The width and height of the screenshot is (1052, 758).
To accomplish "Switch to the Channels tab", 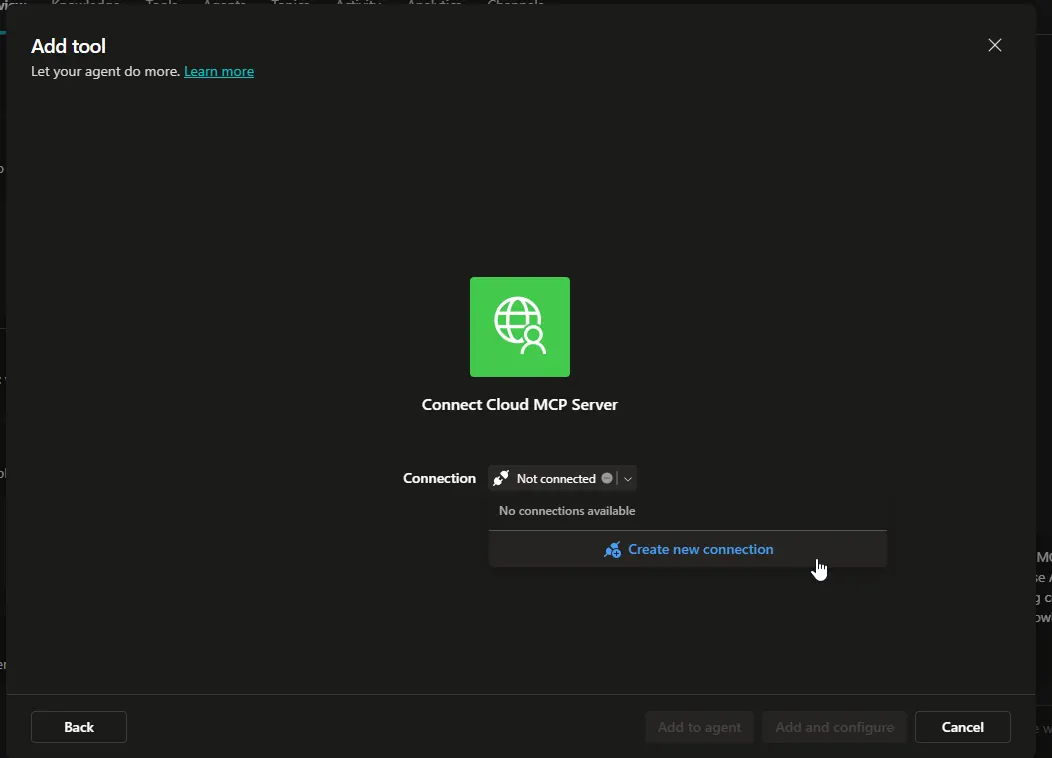I will click(515, 4).
